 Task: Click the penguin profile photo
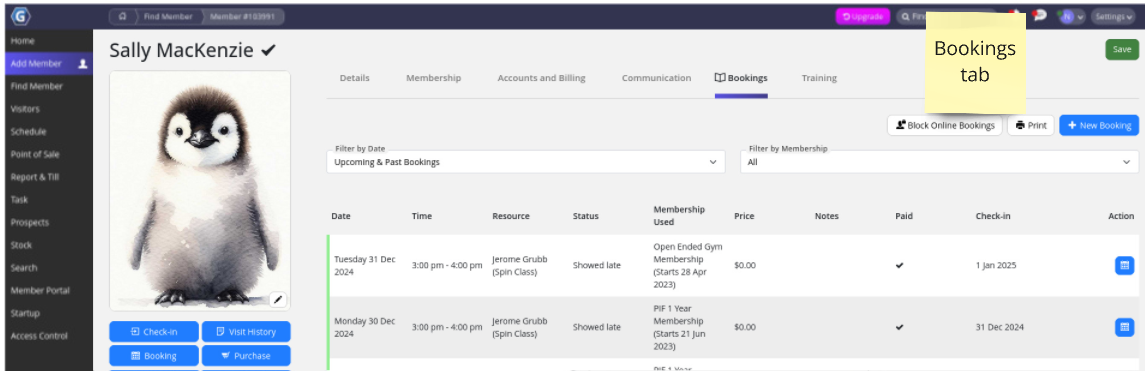(200, 191)
